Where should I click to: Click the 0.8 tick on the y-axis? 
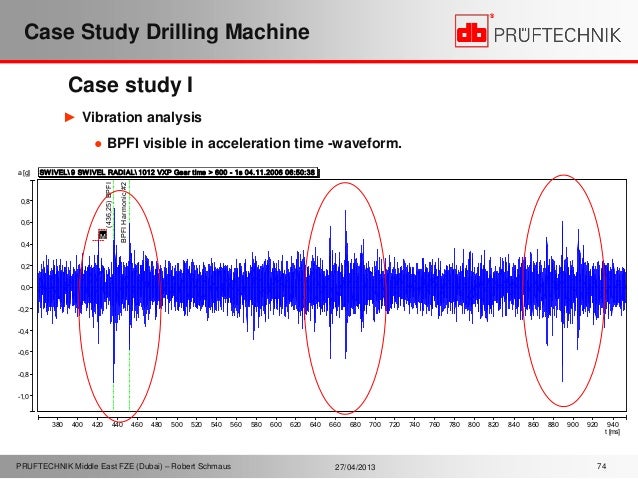25,201
